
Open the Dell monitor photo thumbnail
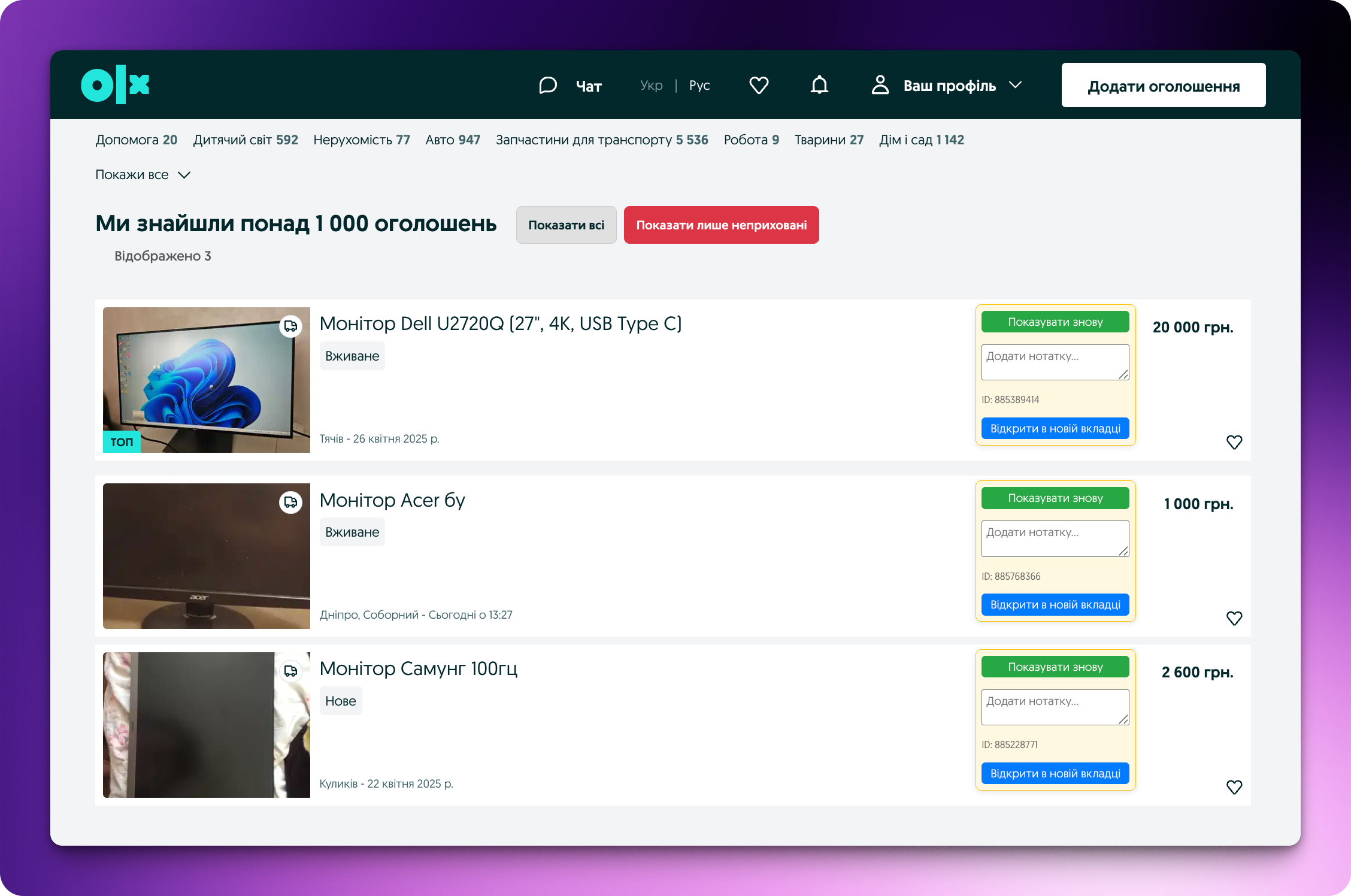click(x=207, y=380)
